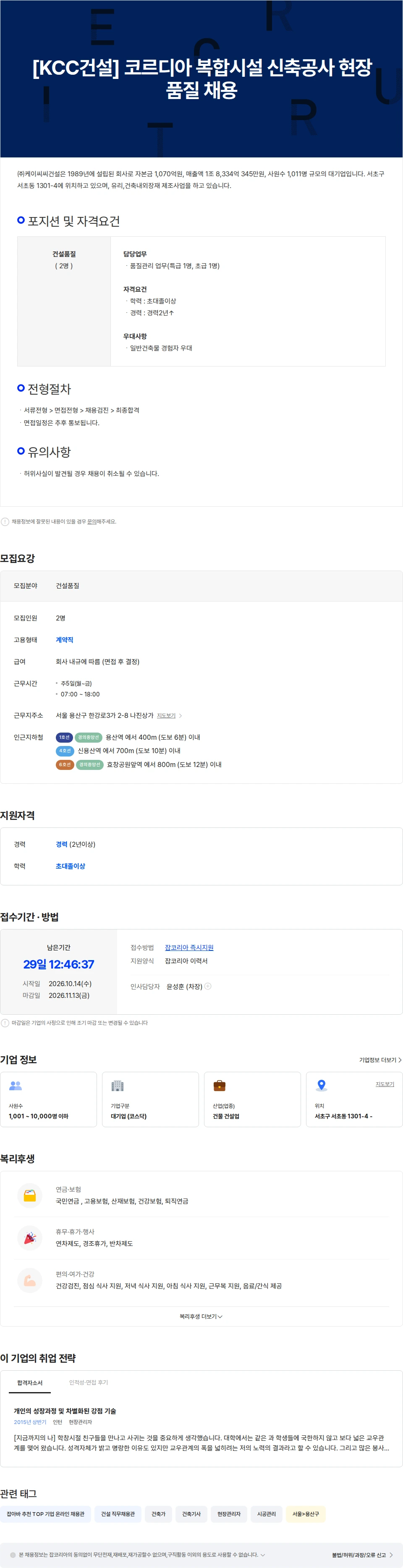This screenshot has height=1568, width=403.
Task: Select the 합격자소서 tab
Action: click(x=30, y=1383)
